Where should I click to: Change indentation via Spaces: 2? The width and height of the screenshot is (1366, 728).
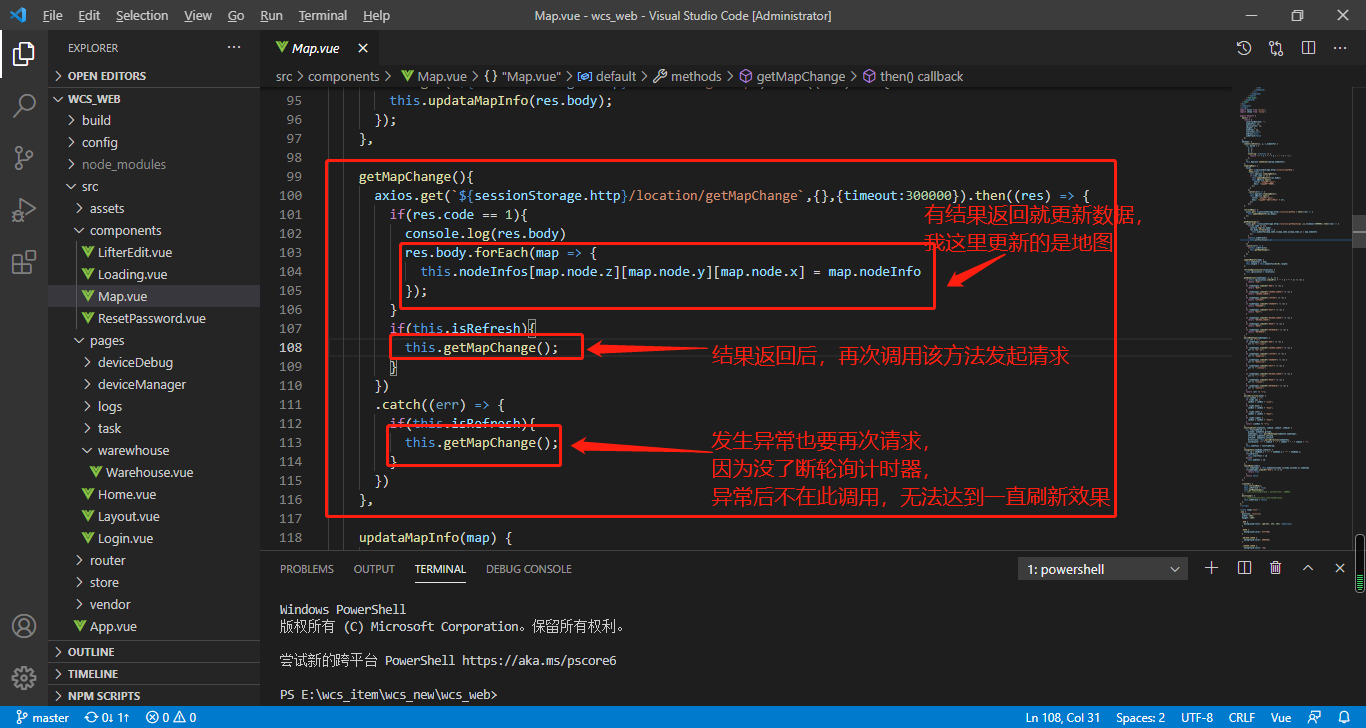(1140, 717)
